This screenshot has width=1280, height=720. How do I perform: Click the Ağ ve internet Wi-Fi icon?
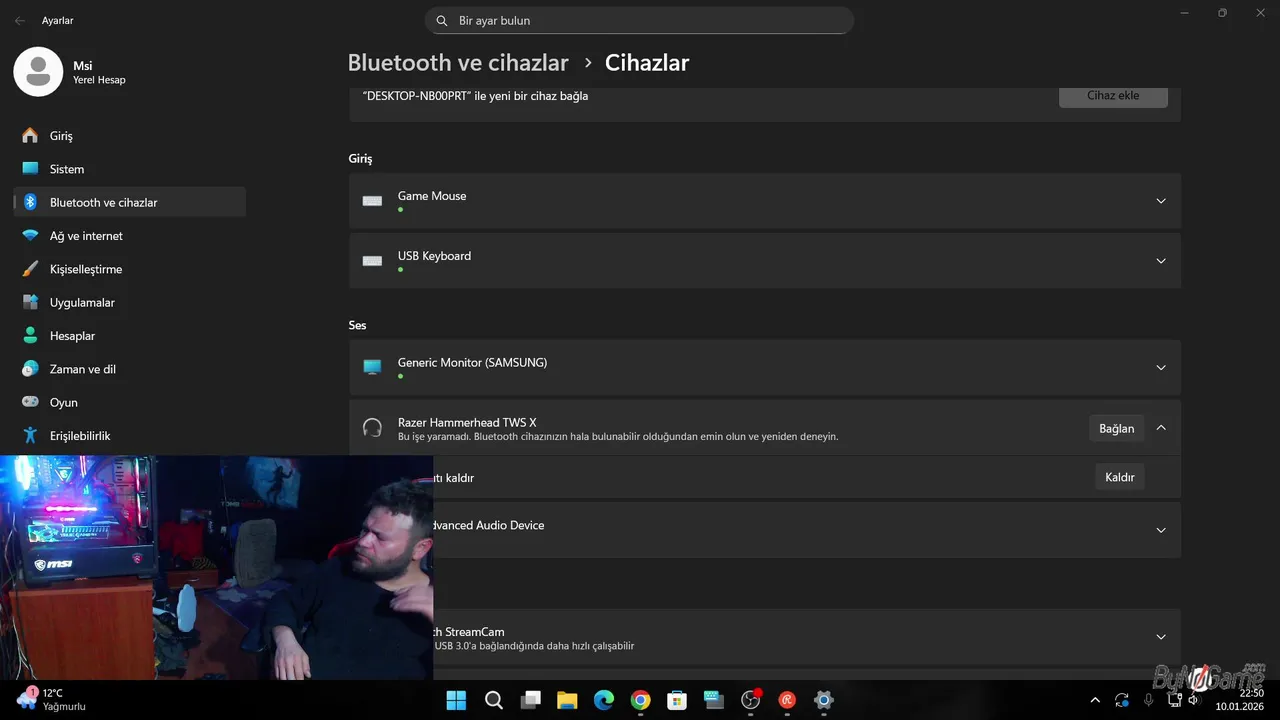coord(30,236)
